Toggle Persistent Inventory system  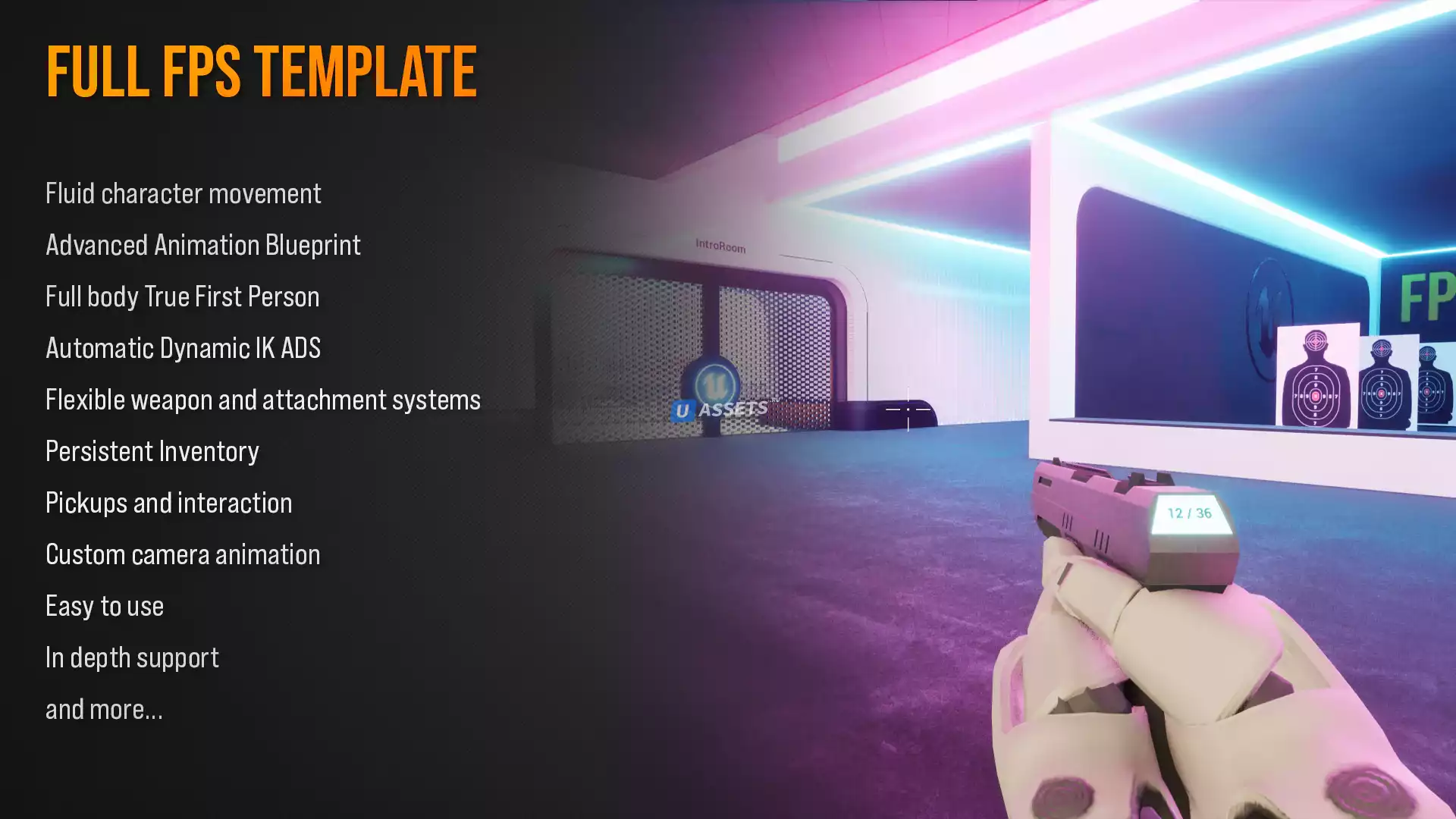click(152, 451)
